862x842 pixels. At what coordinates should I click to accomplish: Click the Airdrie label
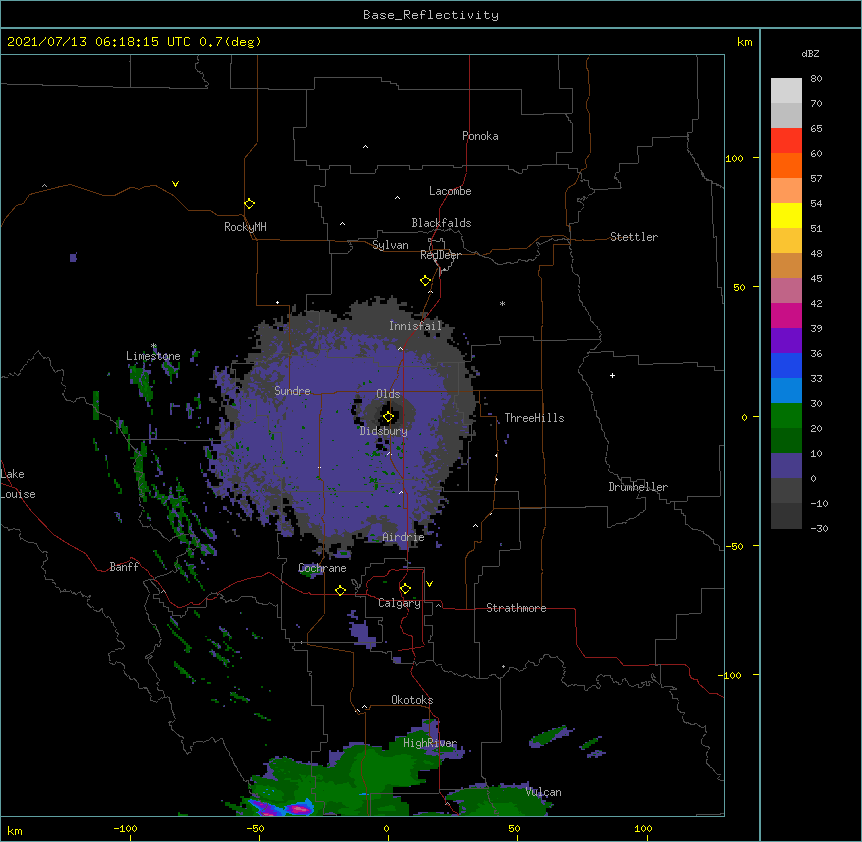(x=404, y=537)
